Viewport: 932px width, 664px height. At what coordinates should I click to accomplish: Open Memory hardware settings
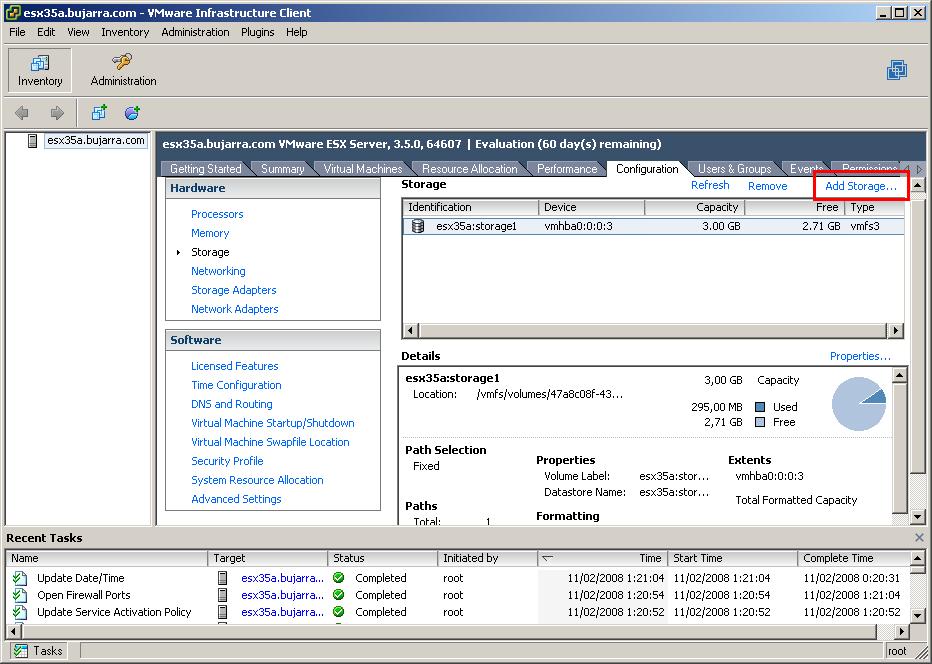(210, 233)
